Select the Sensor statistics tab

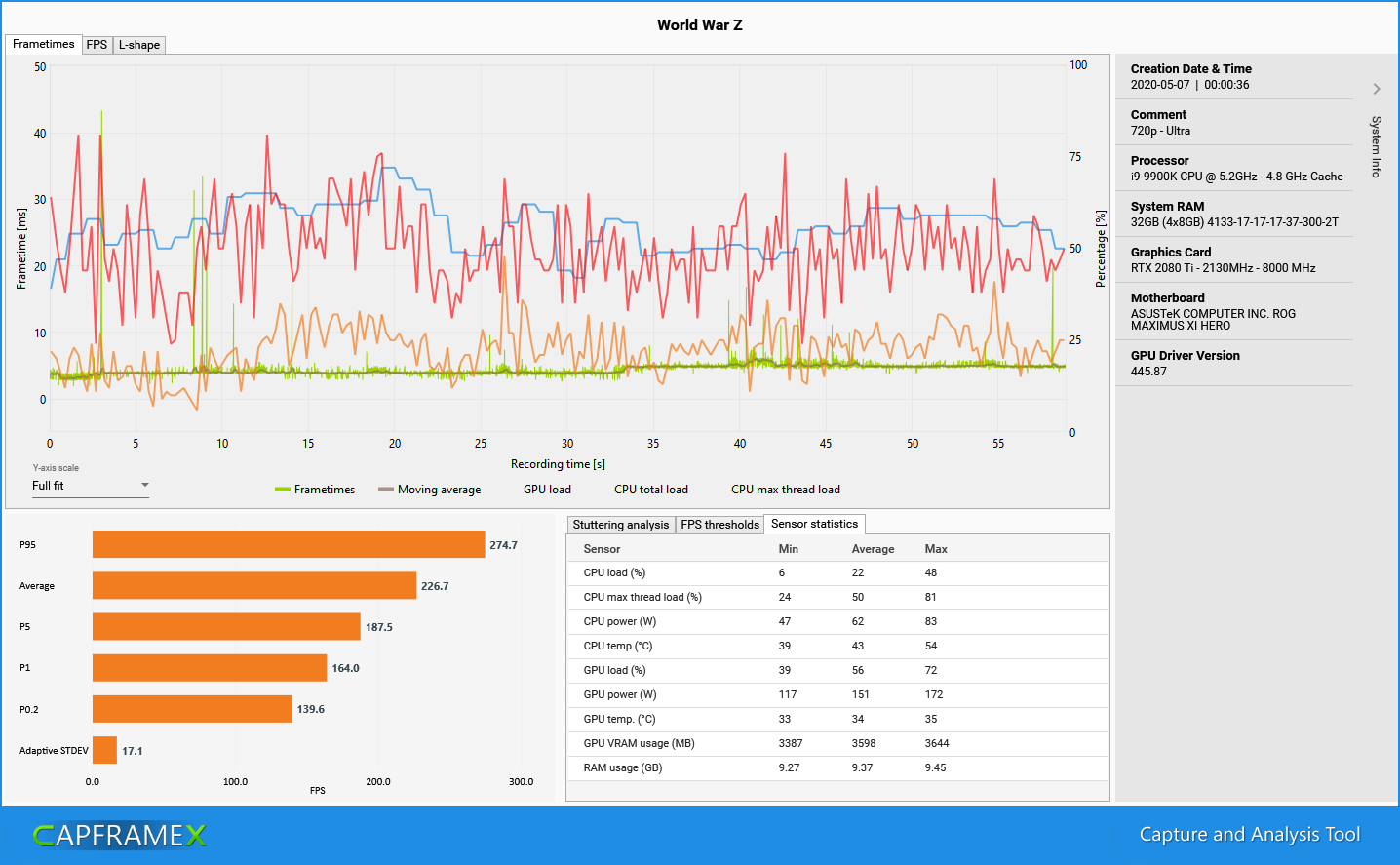(x=814, y=524)
